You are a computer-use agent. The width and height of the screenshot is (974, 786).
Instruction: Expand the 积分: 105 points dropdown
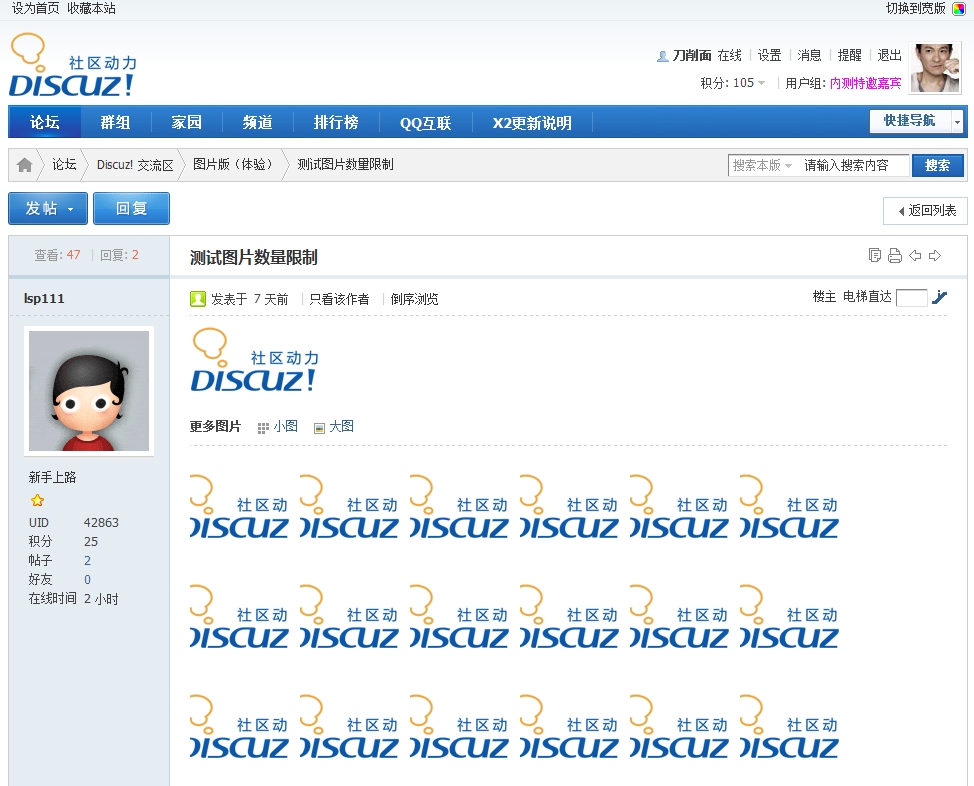[761, 83]
